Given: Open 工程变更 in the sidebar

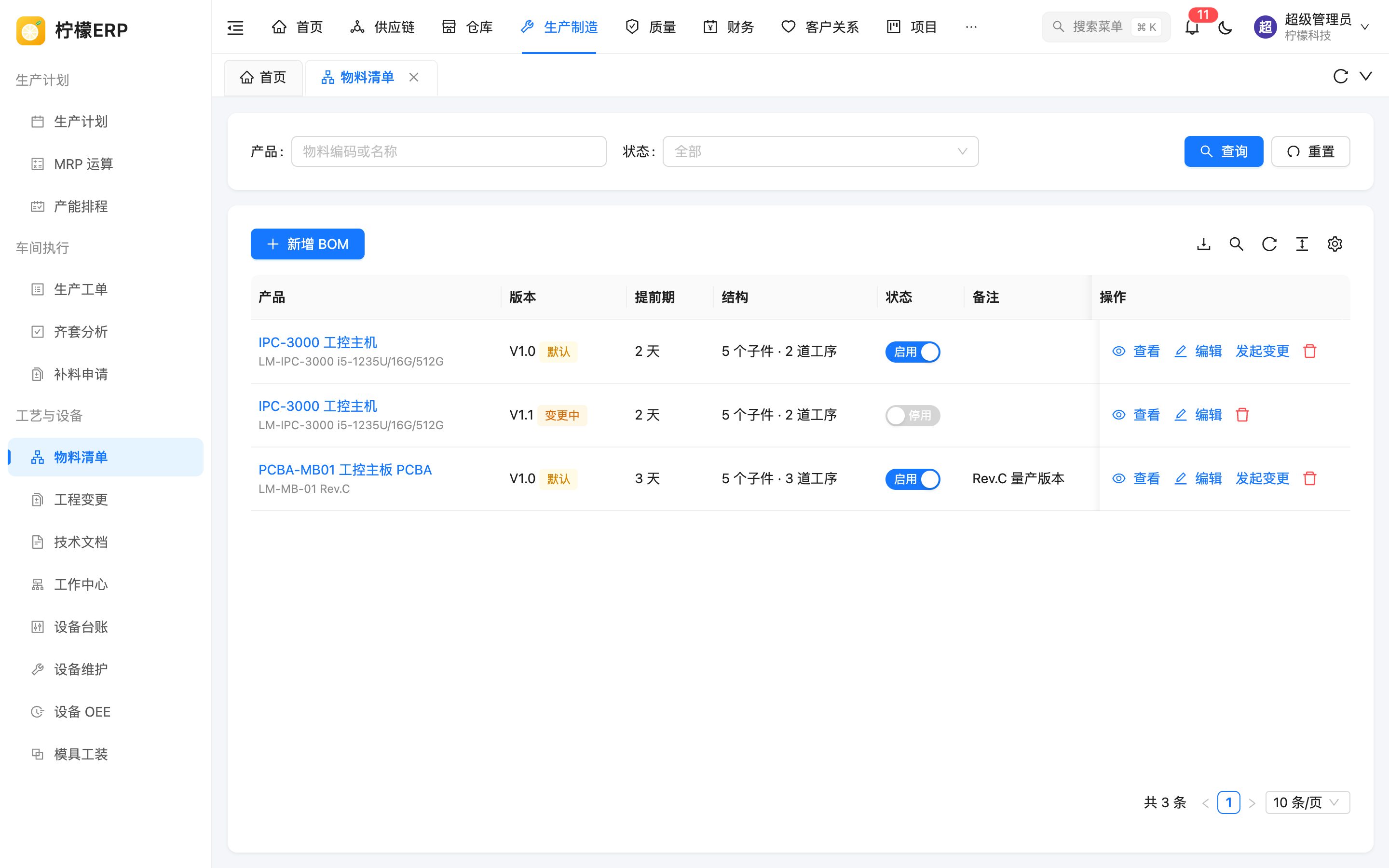Looking at the screenshot, I should (x=106, y=500).
